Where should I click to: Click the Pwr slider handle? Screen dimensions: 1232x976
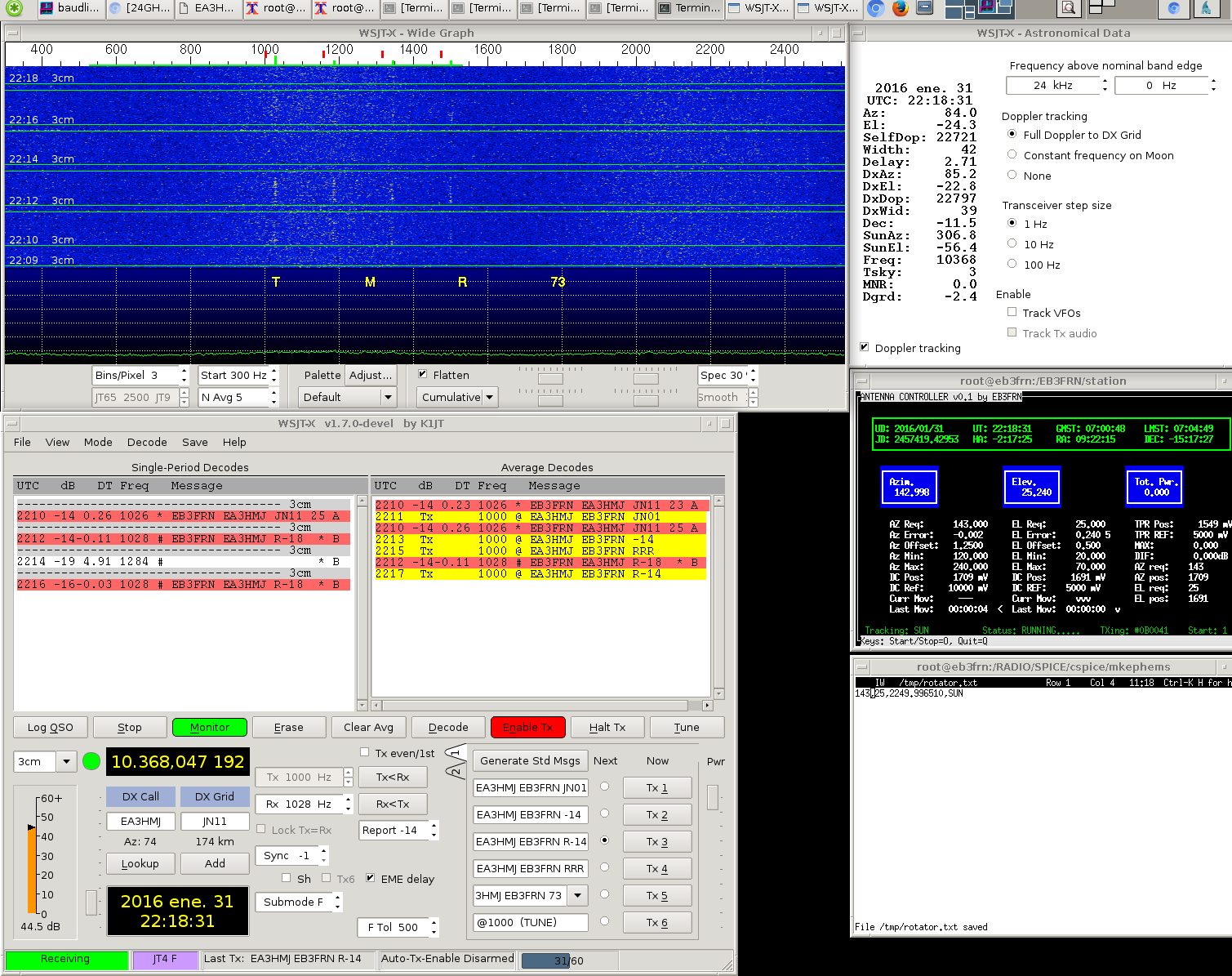tap(713, 797)
